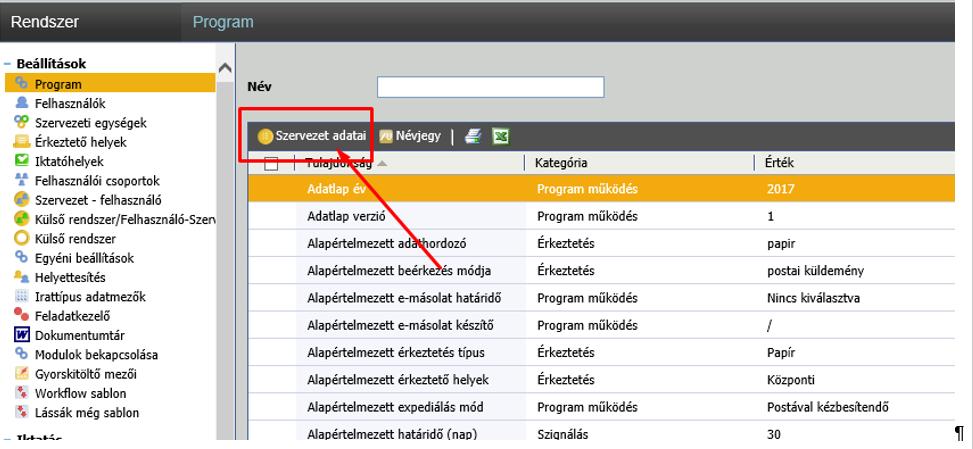This screenshot has height=449, width=973.
Task: Select the Alapértelmezett határidő (nap) row
Action: click(x=601, y=432)
